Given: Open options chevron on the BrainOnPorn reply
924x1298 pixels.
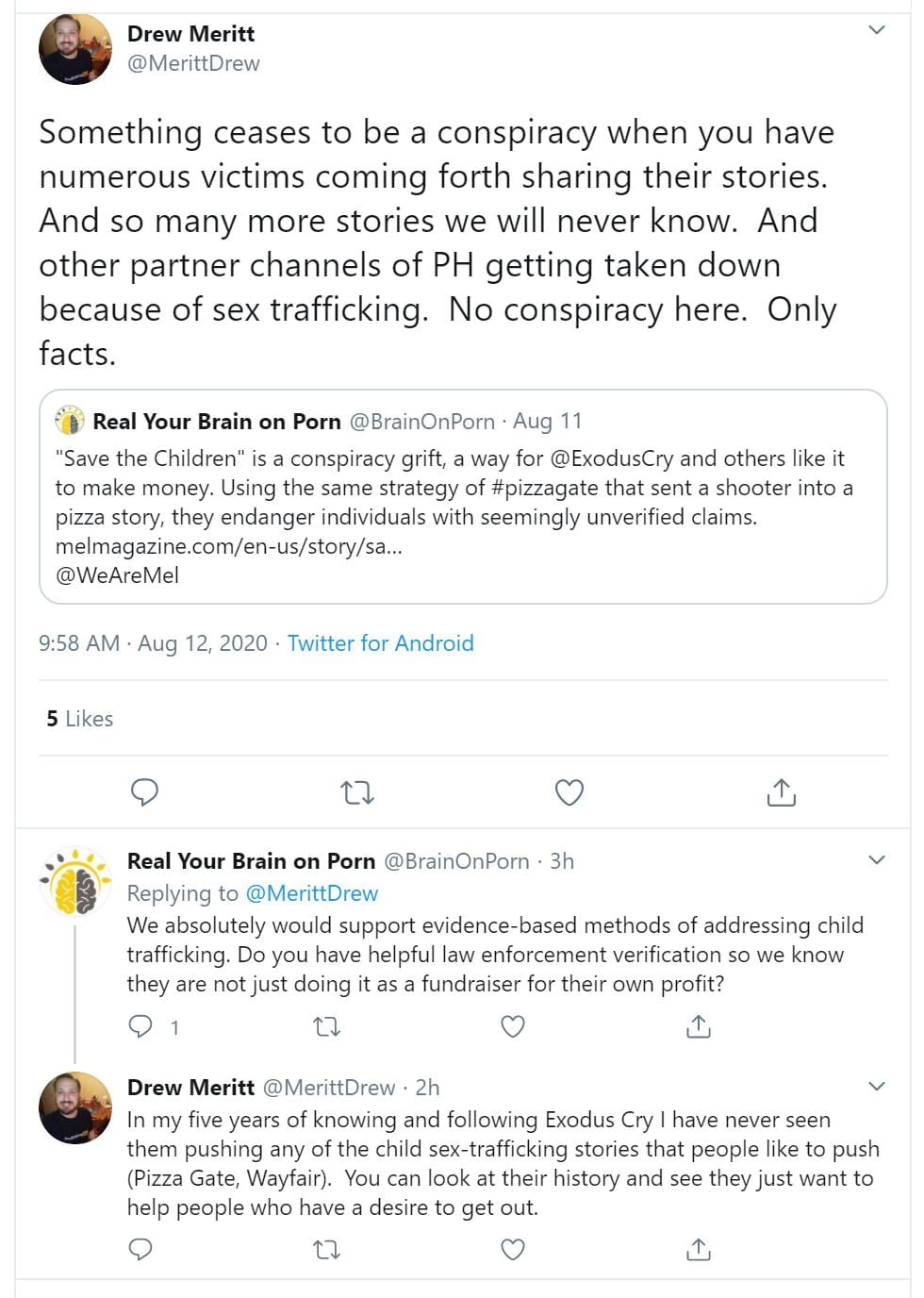Looking at the screenshot, I should pyautogui.click(x=876, y=860).
